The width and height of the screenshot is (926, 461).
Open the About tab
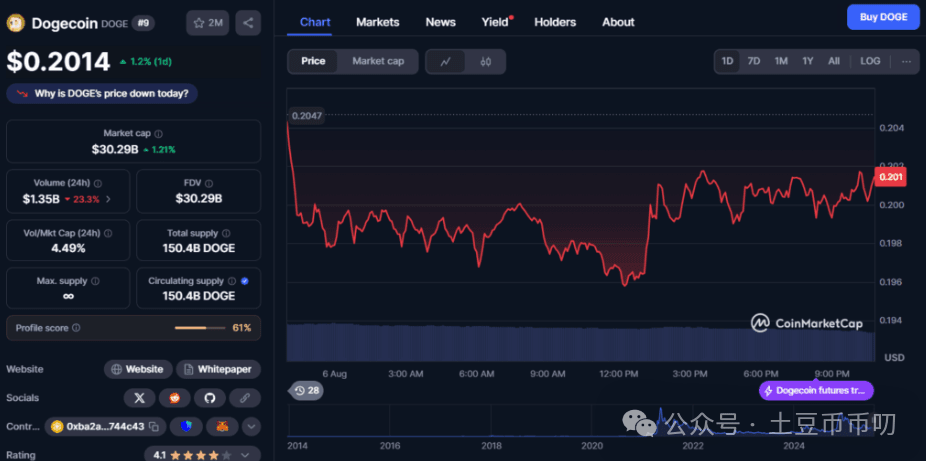click(618, 22)
